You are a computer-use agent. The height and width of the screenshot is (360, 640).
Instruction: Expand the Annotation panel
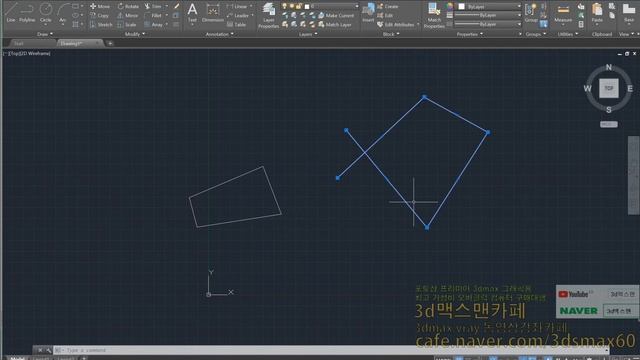pos(220,34)
